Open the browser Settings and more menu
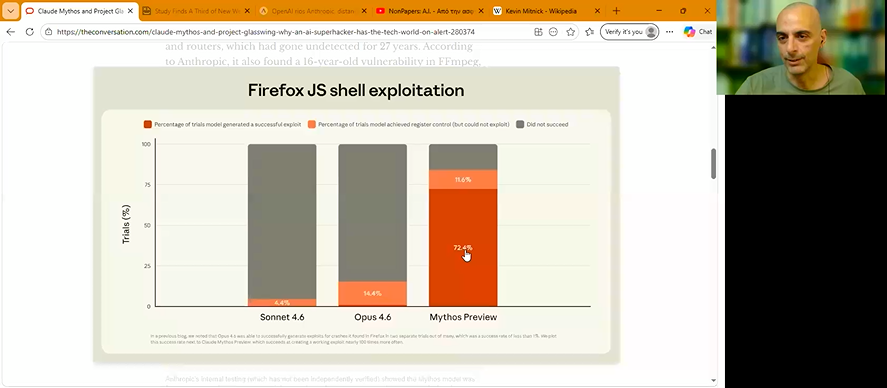This screenshot has width=887, height=388. pyautogui.click(x=670, y=32)
